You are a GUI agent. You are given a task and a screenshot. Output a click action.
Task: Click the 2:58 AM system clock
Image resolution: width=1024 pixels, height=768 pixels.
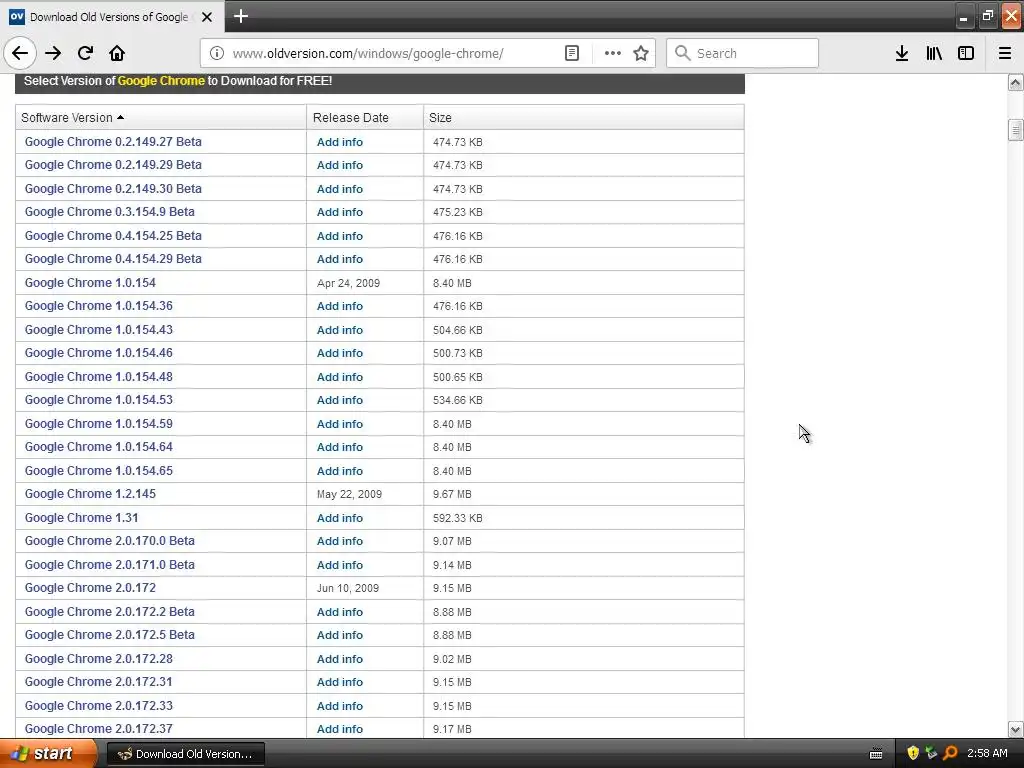[987, 753]
